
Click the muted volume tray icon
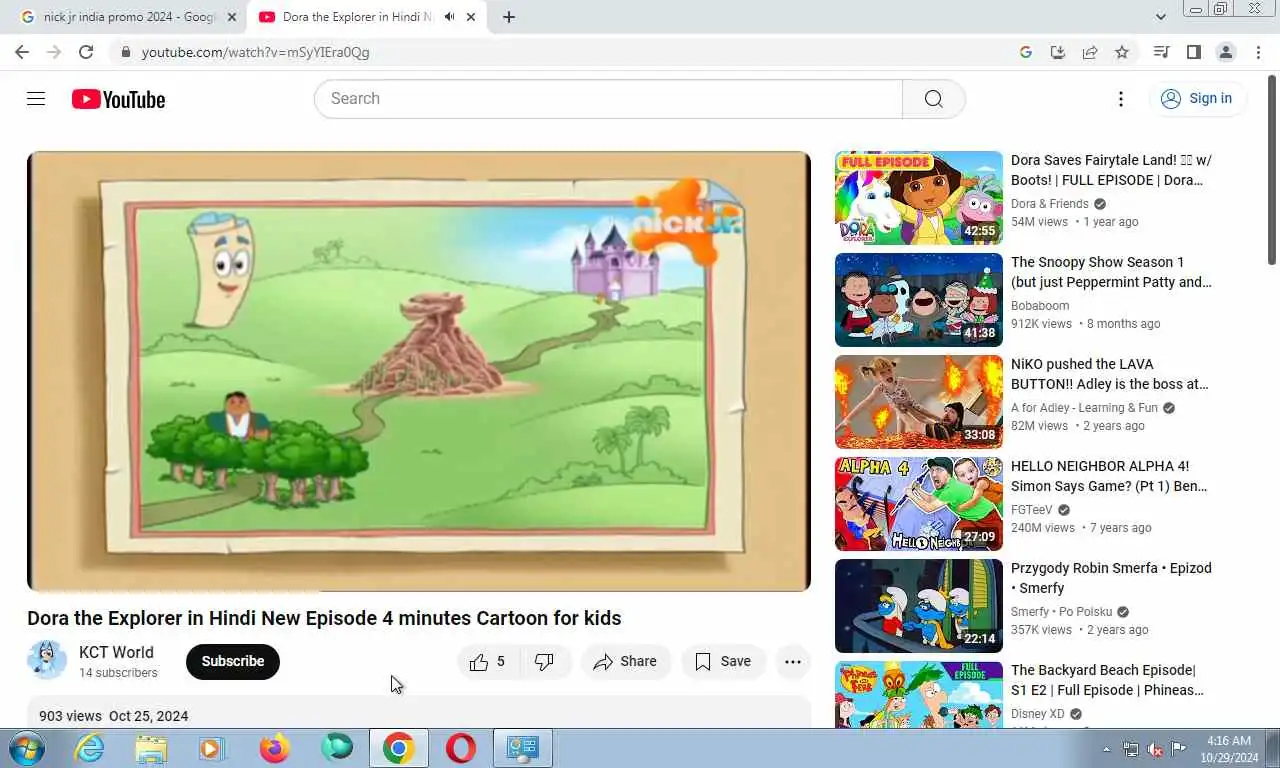[x=1155, y=749]
